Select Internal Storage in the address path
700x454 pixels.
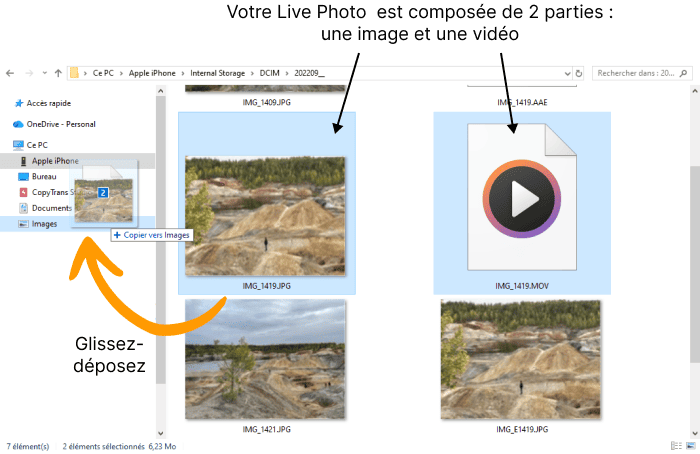click(x=217, y=73)
